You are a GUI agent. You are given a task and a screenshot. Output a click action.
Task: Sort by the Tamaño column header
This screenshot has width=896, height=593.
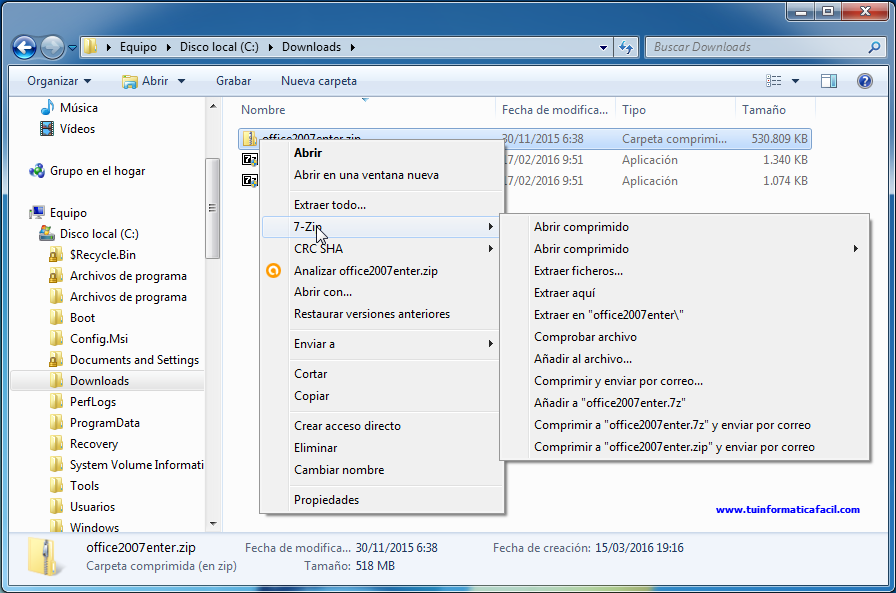(x=775, y=110)
